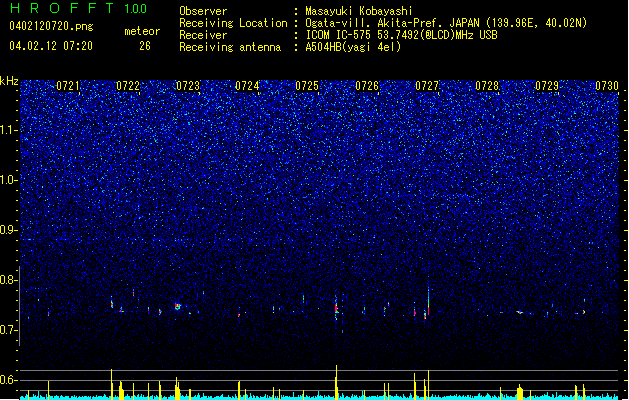Click the wide yellow signal peak between 0728 and 0729
The width and height of the screenshot is (629, 400).
click(519, 392)
